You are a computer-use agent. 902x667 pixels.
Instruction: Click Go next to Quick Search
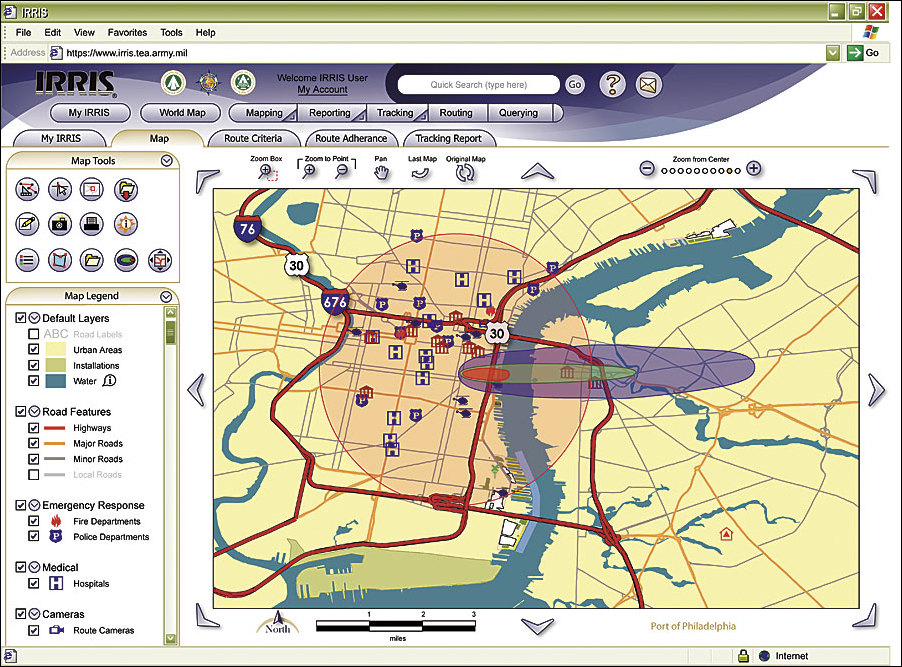[x=575, y=85]
